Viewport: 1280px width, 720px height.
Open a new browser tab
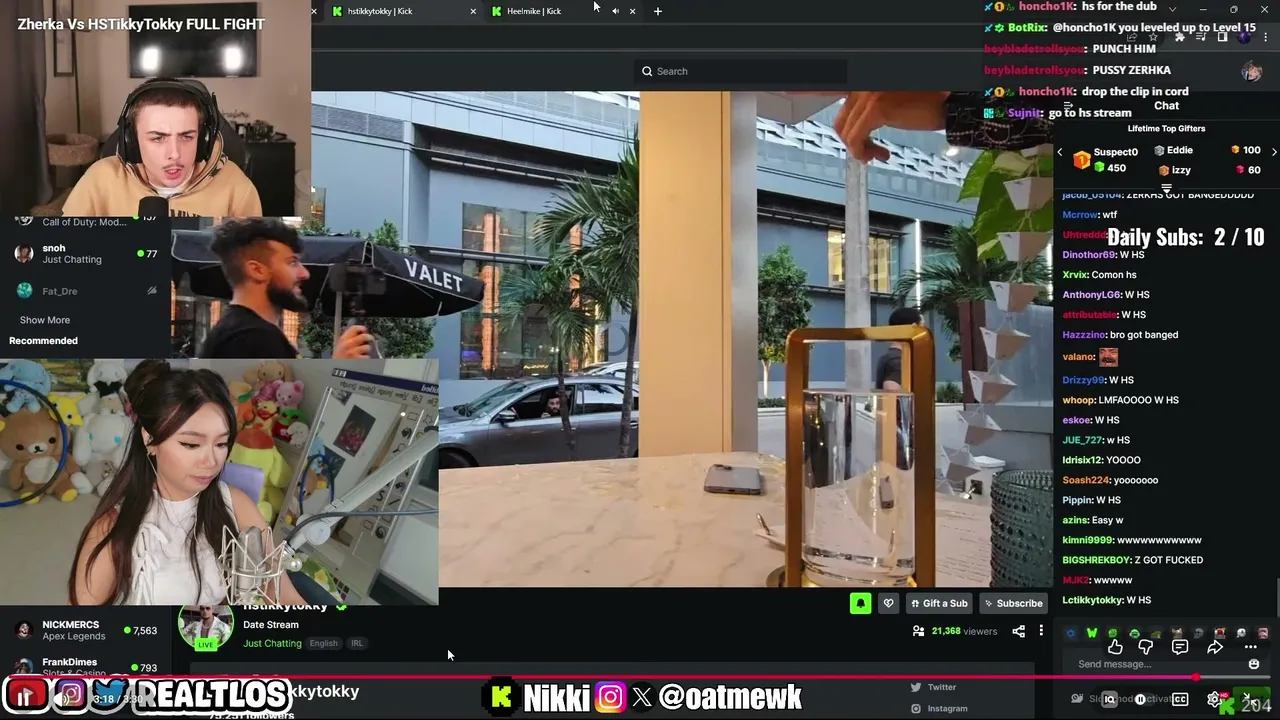[x=657, y=11]
